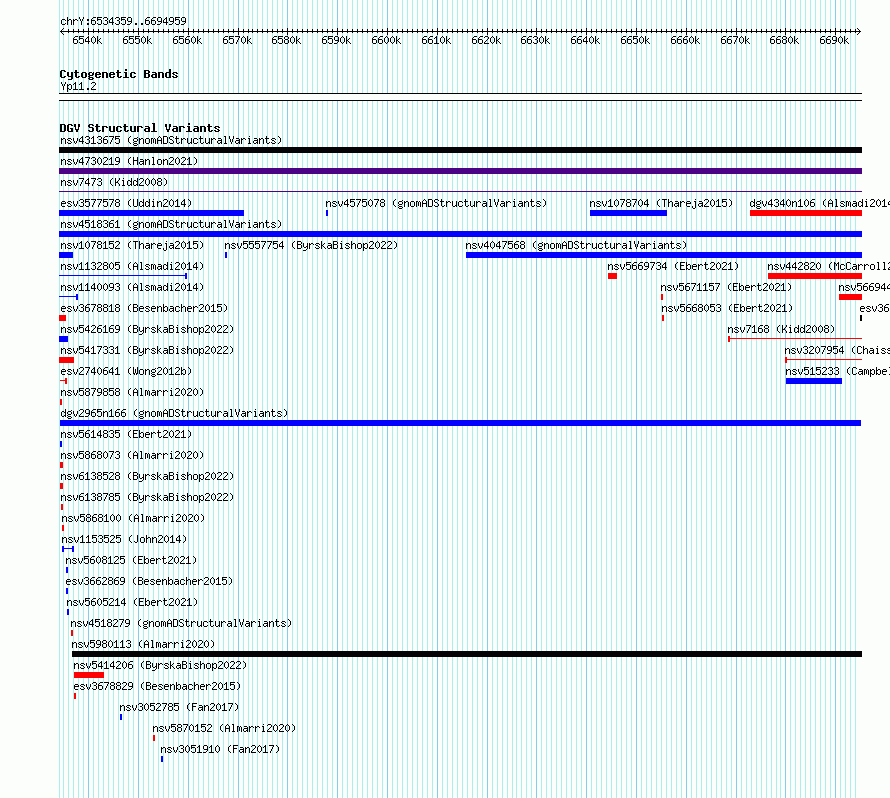This screenshot has height=798, width=890.
Task: Open esv3678818 (Besenbacher2015) label
Action: point(144,308)
